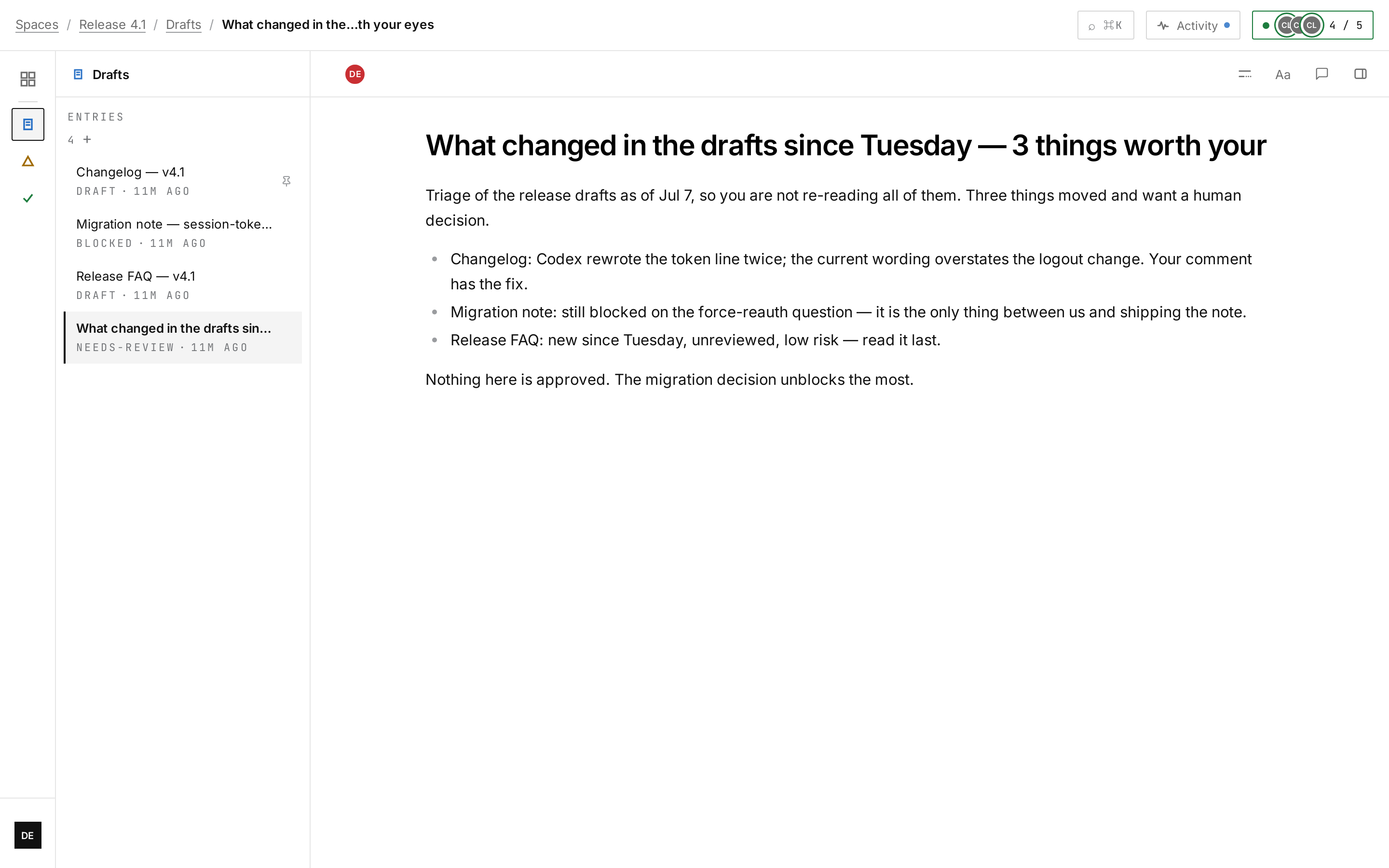Go to Drafts breadcrumb link
This screenshot has height=868, width=1389.
pyautogui.click(x=183, y=25)
